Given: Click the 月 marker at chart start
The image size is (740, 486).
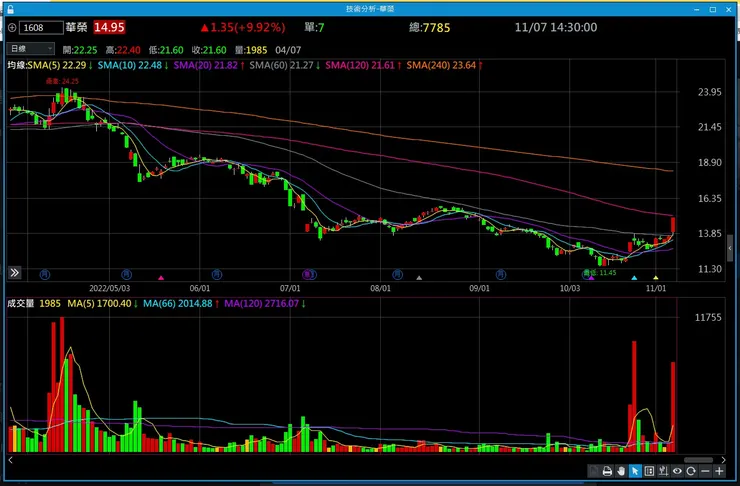Looking at the screenshot, I should (x=45, y=274).
